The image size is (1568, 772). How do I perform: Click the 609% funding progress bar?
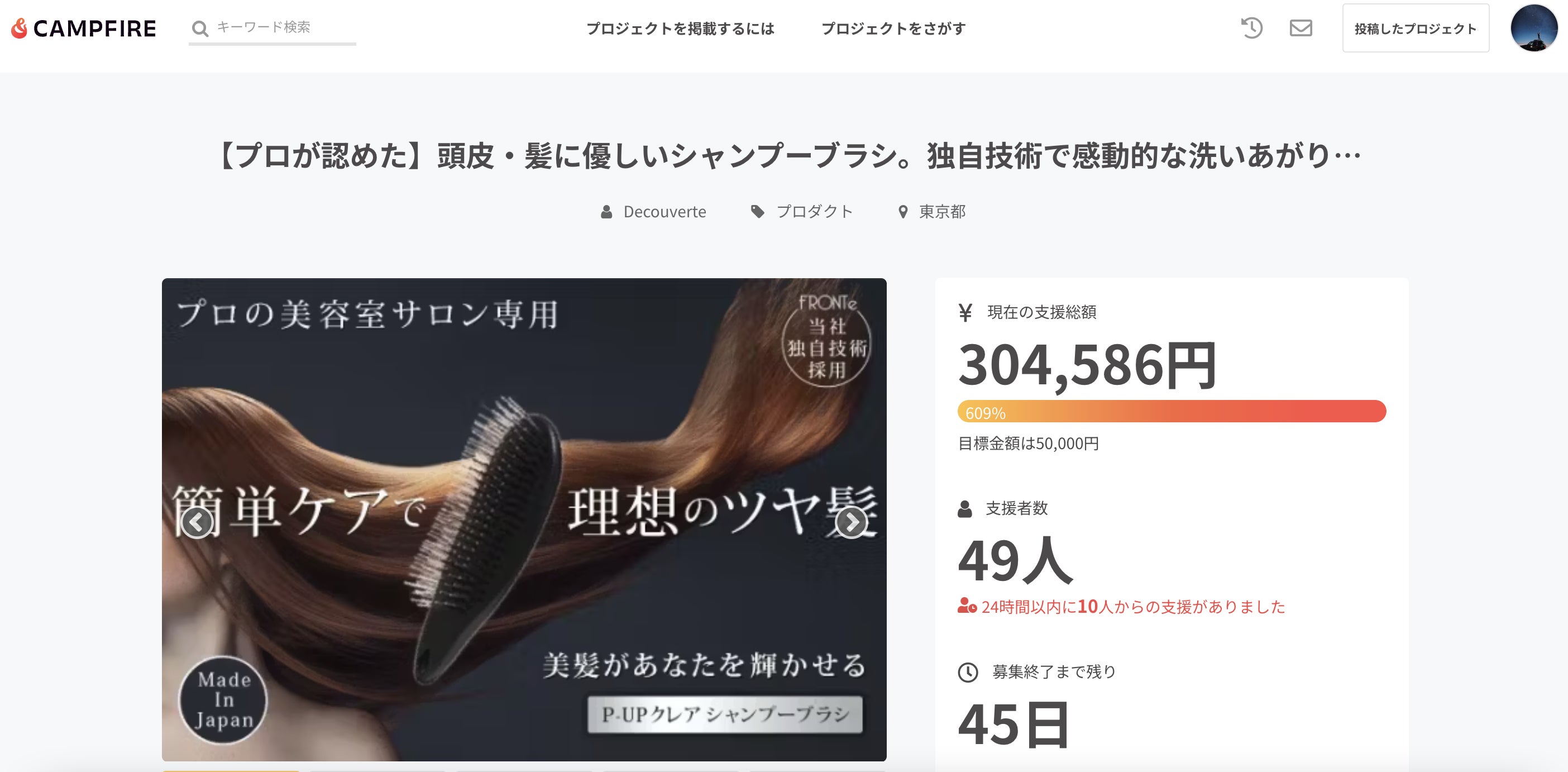click(x=1172, y=412)
